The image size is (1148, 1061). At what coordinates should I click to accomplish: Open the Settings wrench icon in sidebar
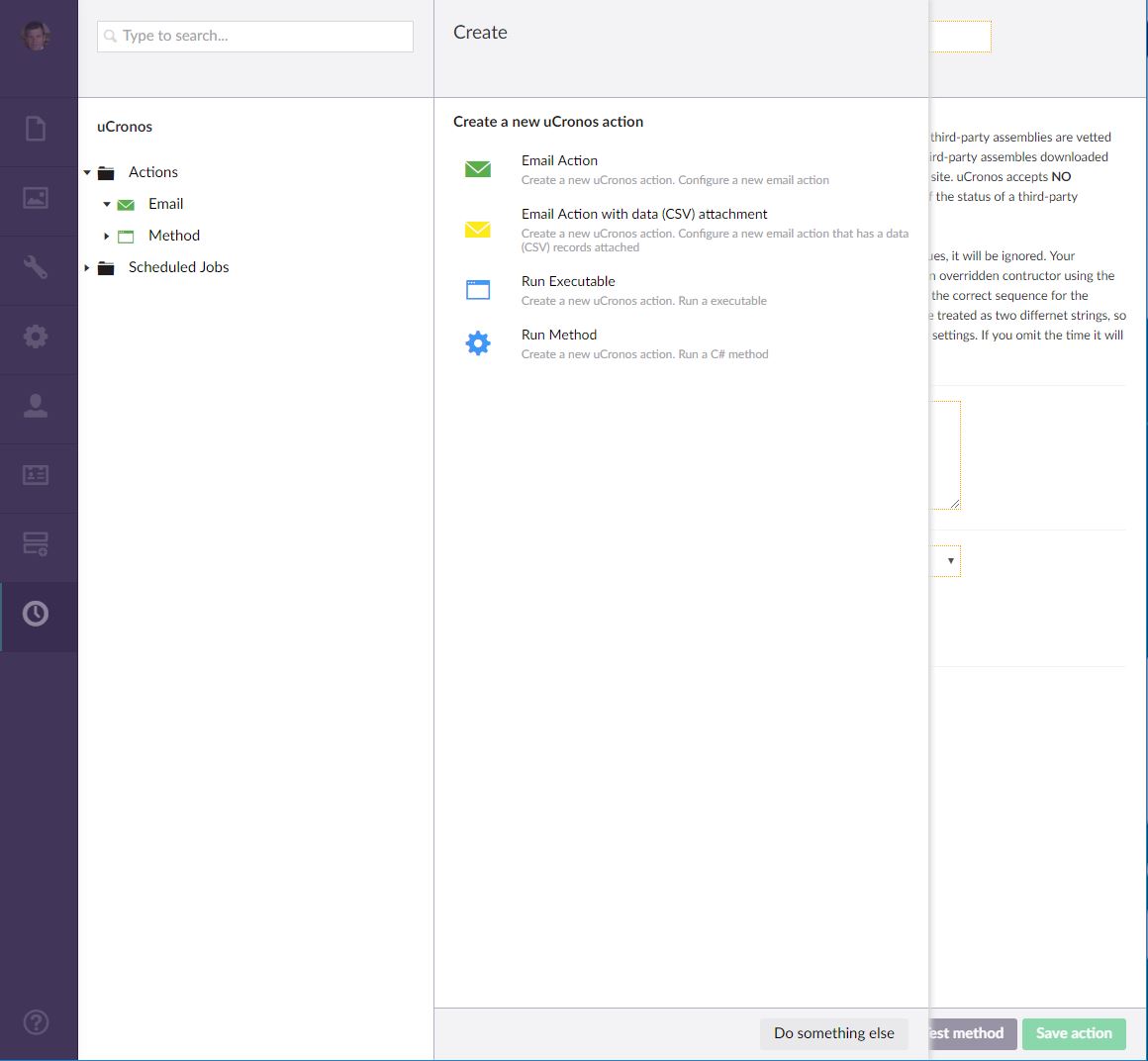point(36,267)
